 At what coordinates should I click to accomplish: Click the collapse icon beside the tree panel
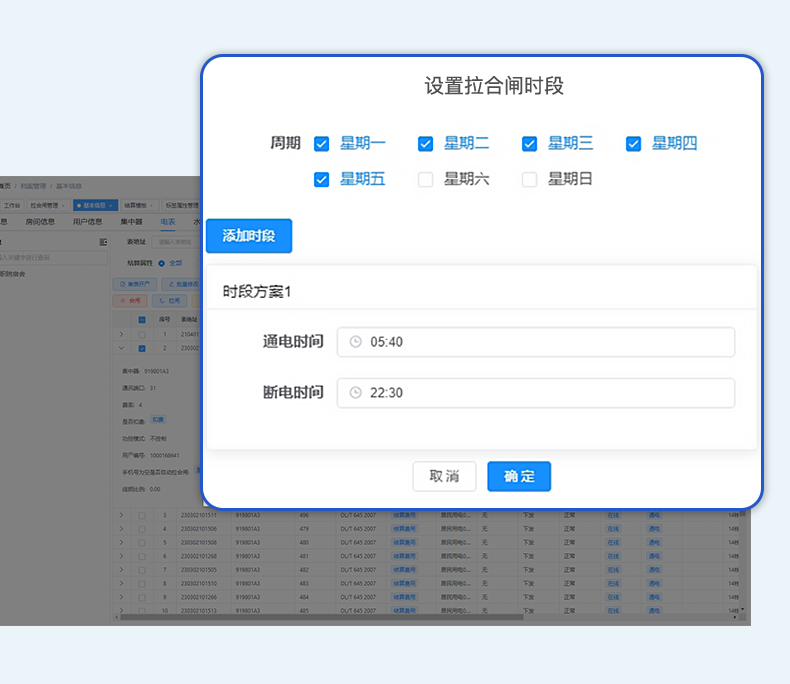coord(103,242)
